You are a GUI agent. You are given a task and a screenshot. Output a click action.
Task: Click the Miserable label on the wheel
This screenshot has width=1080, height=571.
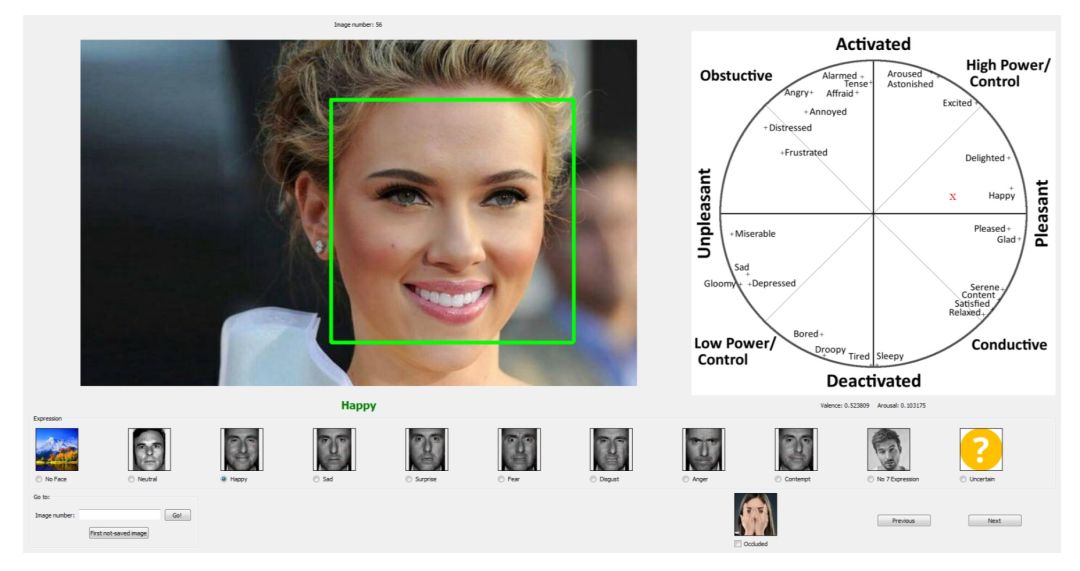pyautogui.click(x=755, y=233)
